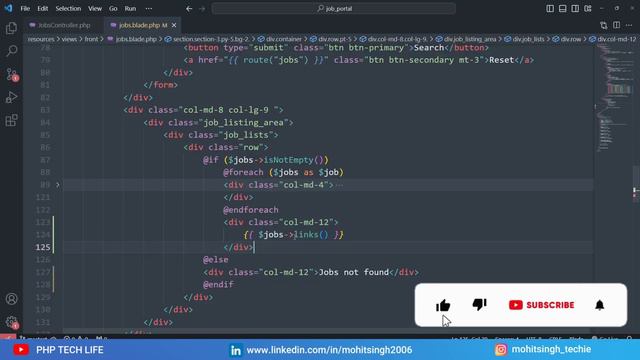Screen dimensions: 640x360
Task: Click 'job_listing_area' class string
Action: [x=243, y=122]
